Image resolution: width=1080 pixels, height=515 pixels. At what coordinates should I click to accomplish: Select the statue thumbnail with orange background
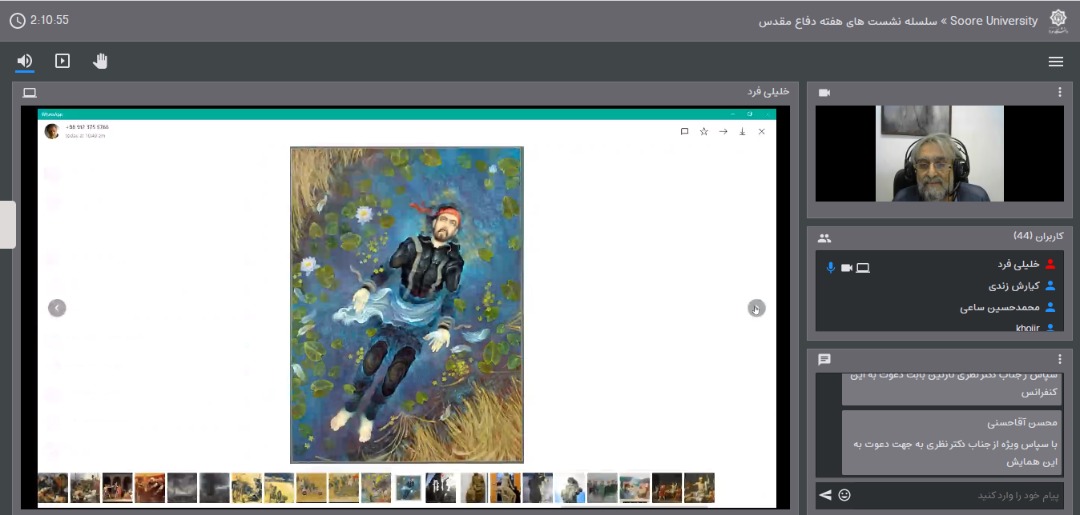pyautogui.click(x=505, y=487)
